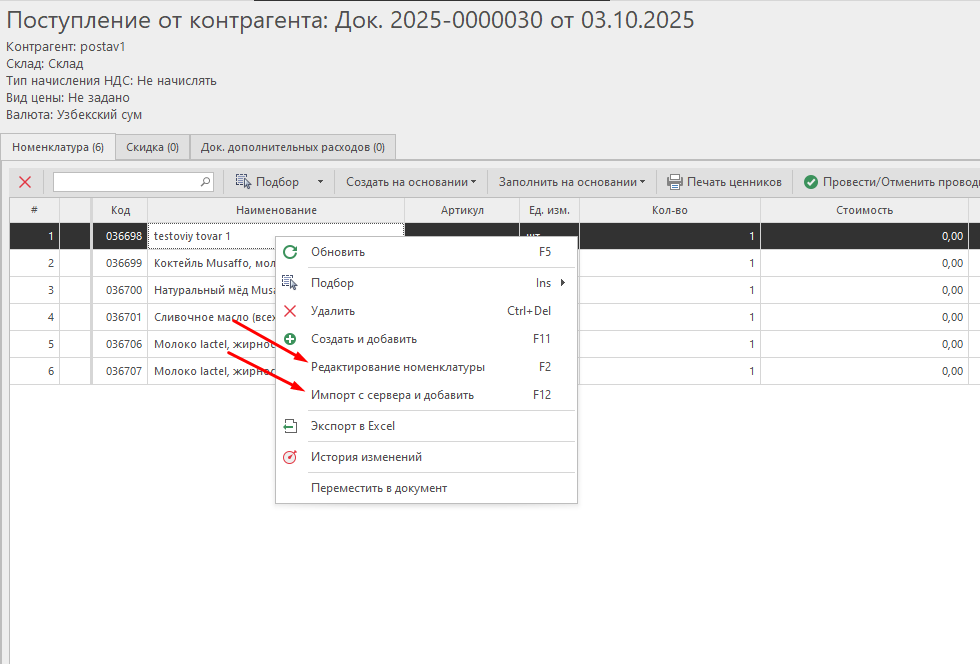Viewport: 980px width, 664px height.
Task: Click the printer icon for Печать ценников
Action: [675, 182]
